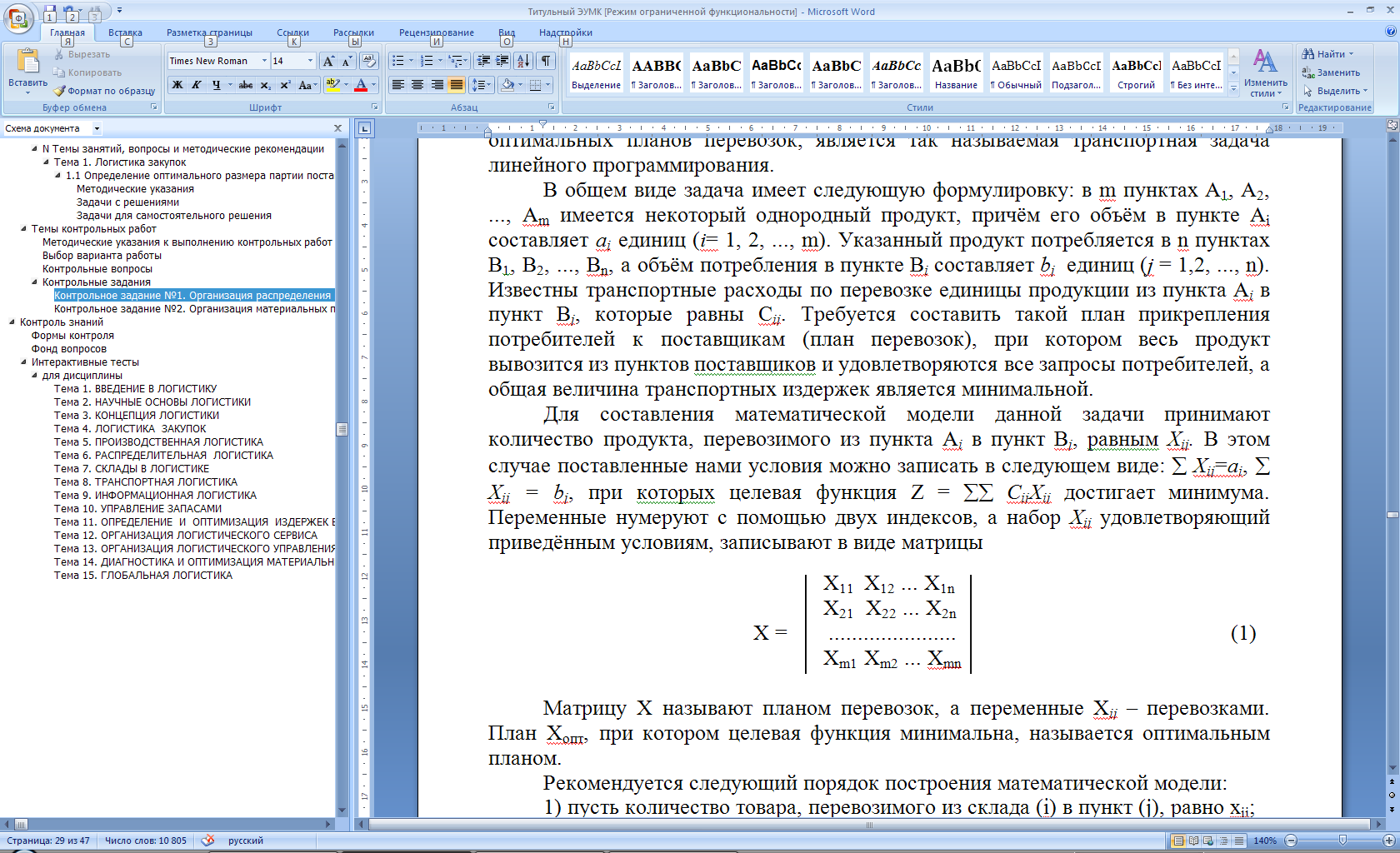1400x853 pixels.
Task: Click borders icon
Action: [536, 85]
